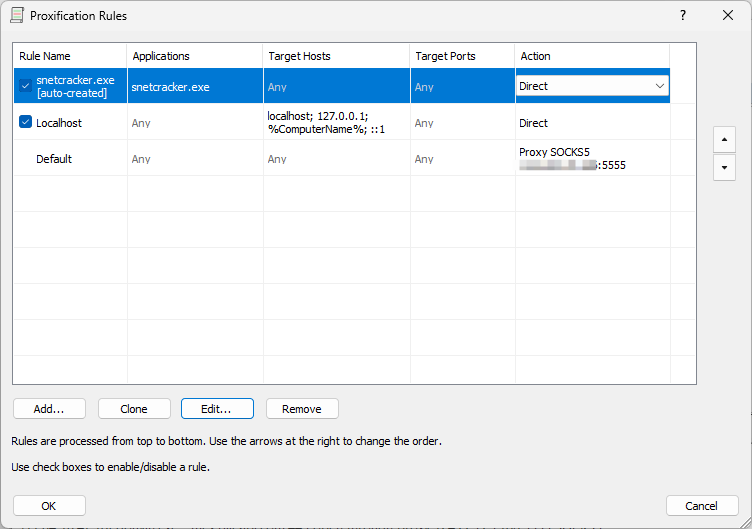Open the Edit... rule dialog
752x529 pixels.
[217, 409]
